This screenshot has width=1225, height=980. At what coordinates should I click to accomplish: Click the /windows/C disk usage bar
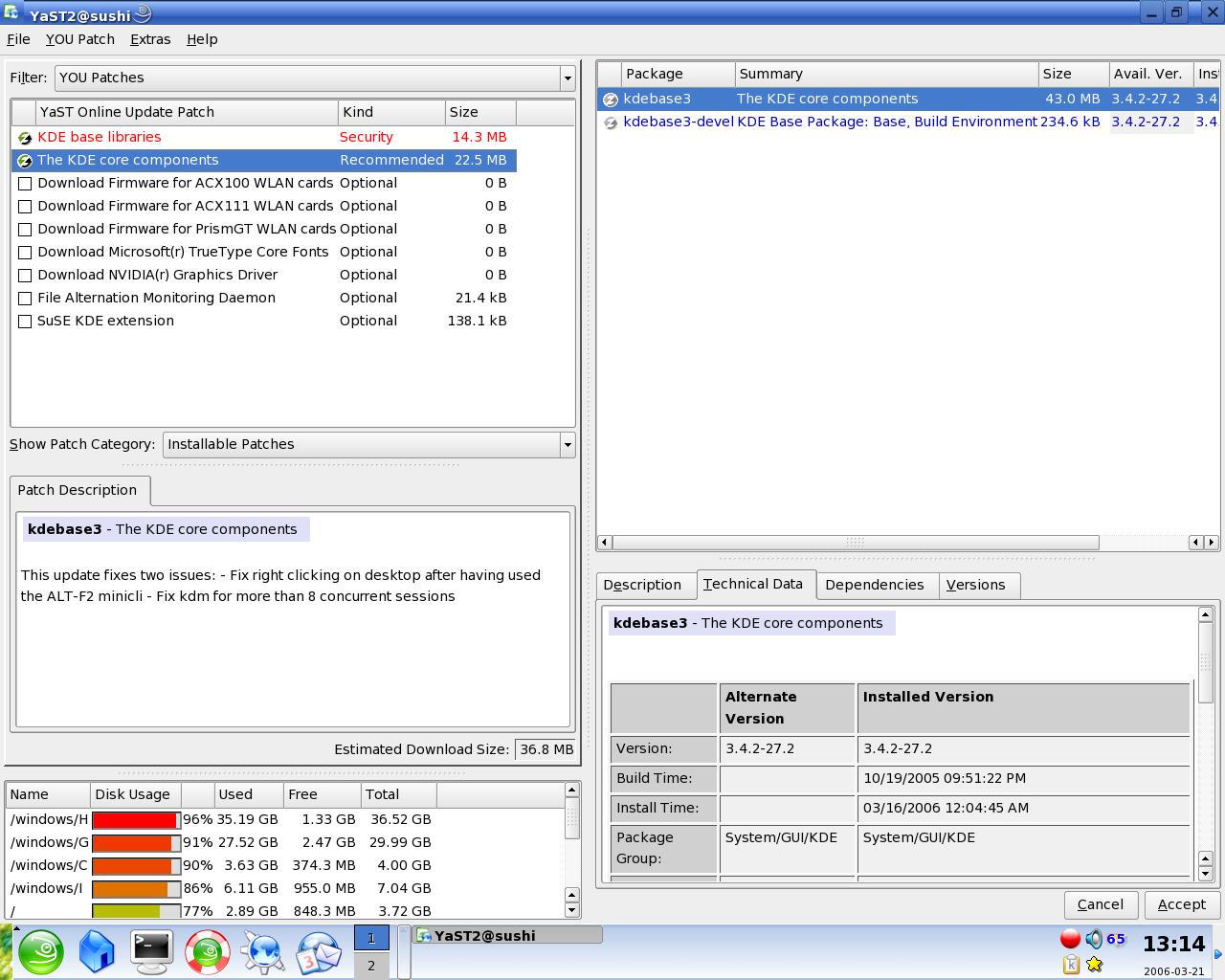click(x=136, y=866)
